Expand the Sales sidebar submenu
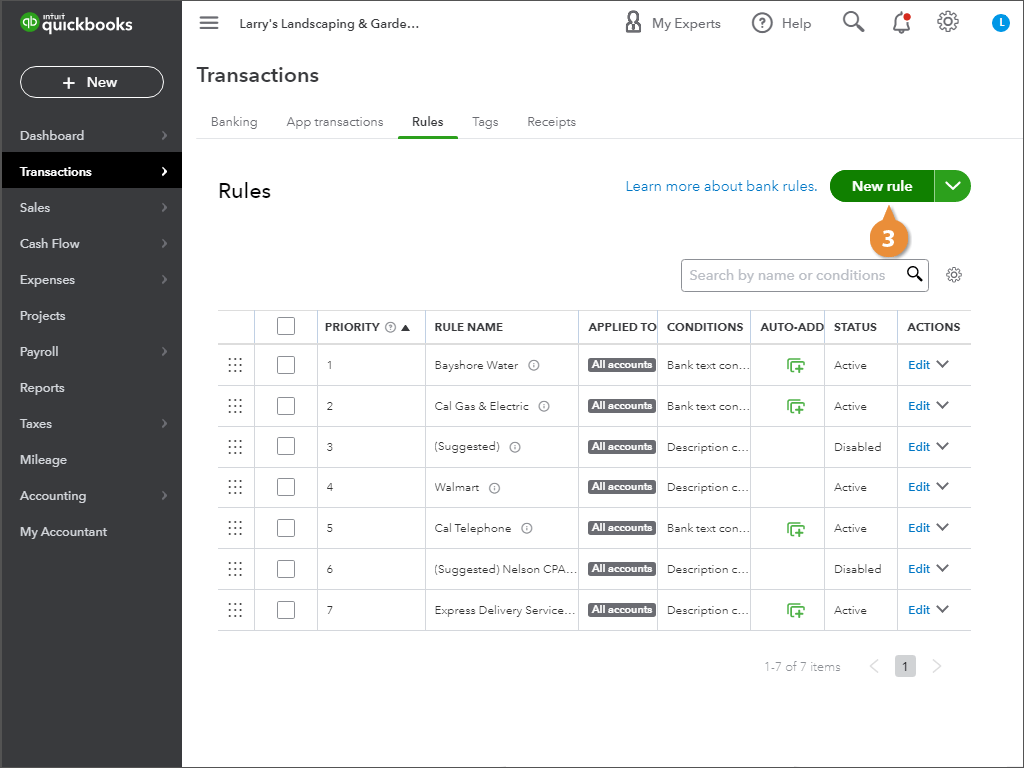This screenshot has height=768, width=1024. (x=164, y=208)
